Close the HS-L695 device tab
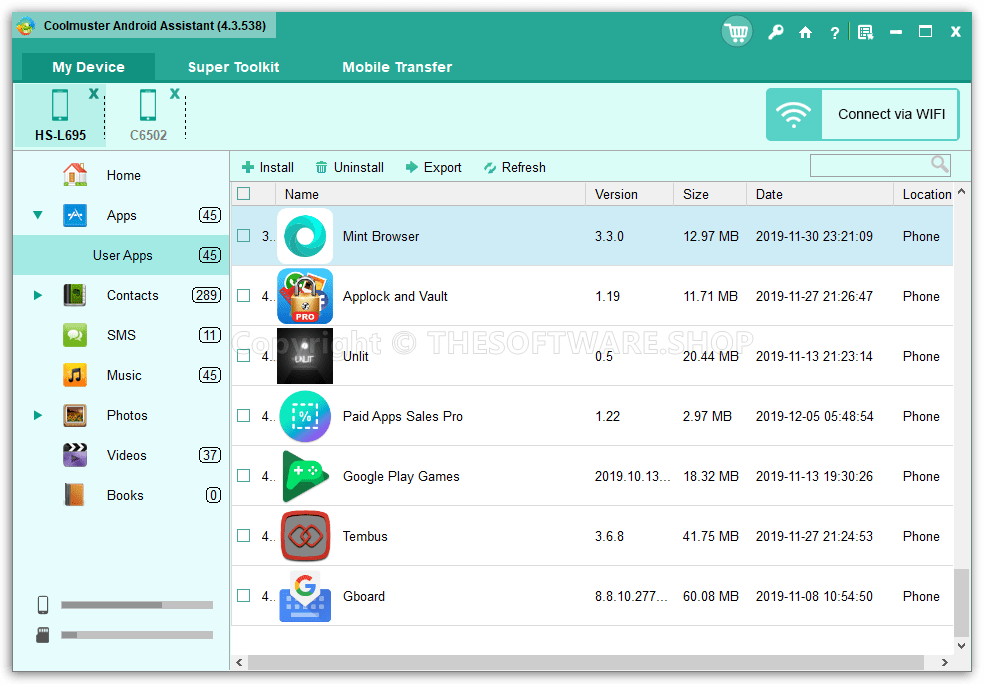The image size is (984, 684). tap(94, 94)
